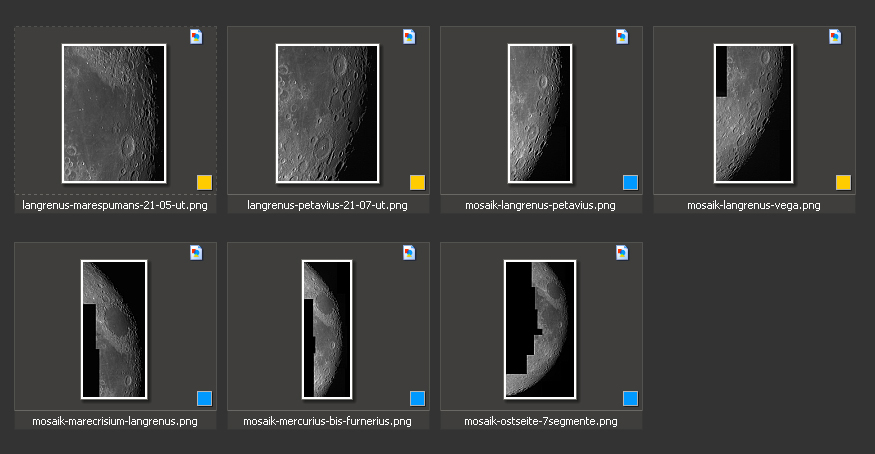Image resolution: width=875 pixels, height=454 pixels.
Task: Click blue color label of mosaik-ostseite-7segmente.png
Action: pyautogui.click(x=630, y=398)
